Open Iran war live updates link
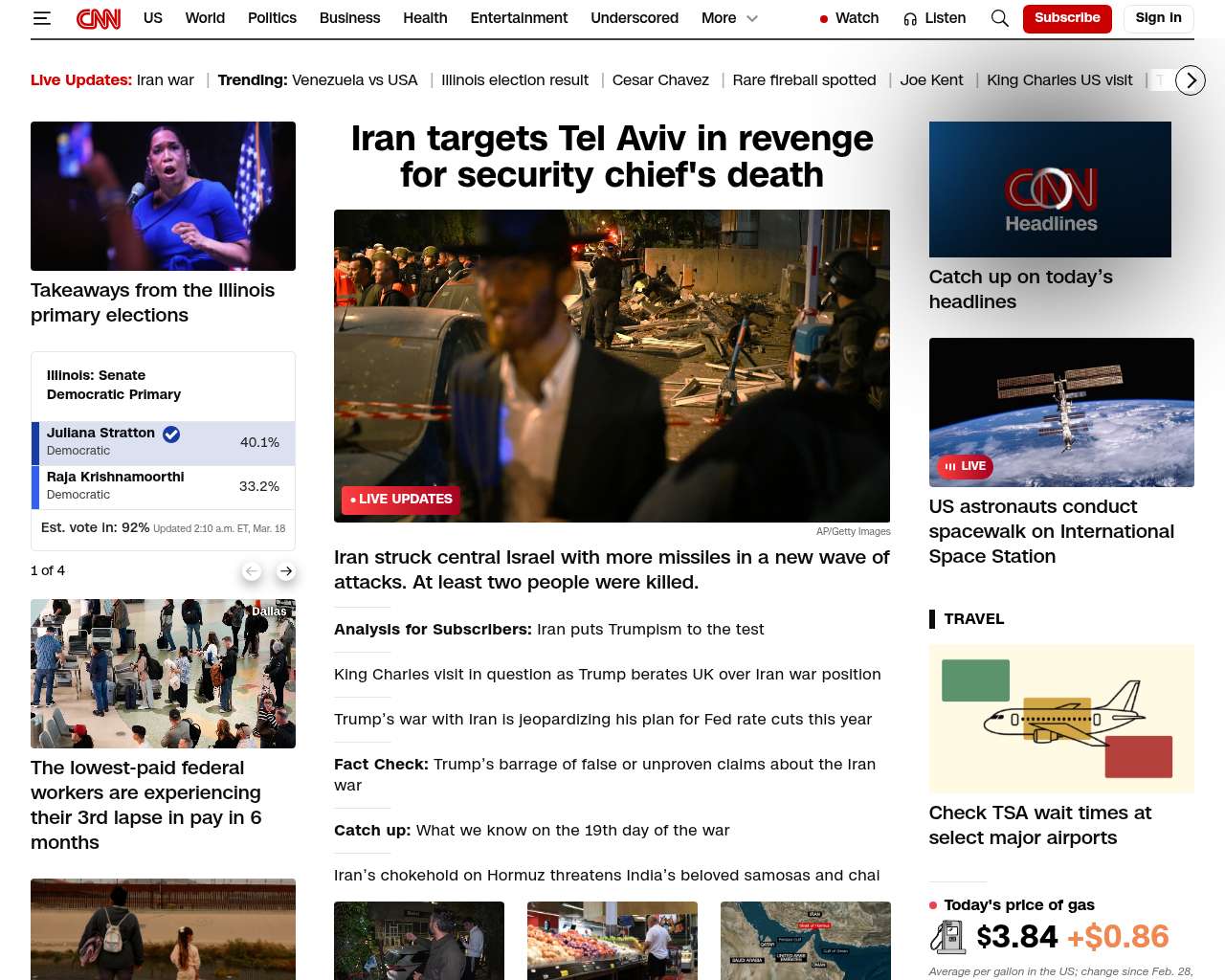This screenshot has width=1225, height=980. click(165, 80)
